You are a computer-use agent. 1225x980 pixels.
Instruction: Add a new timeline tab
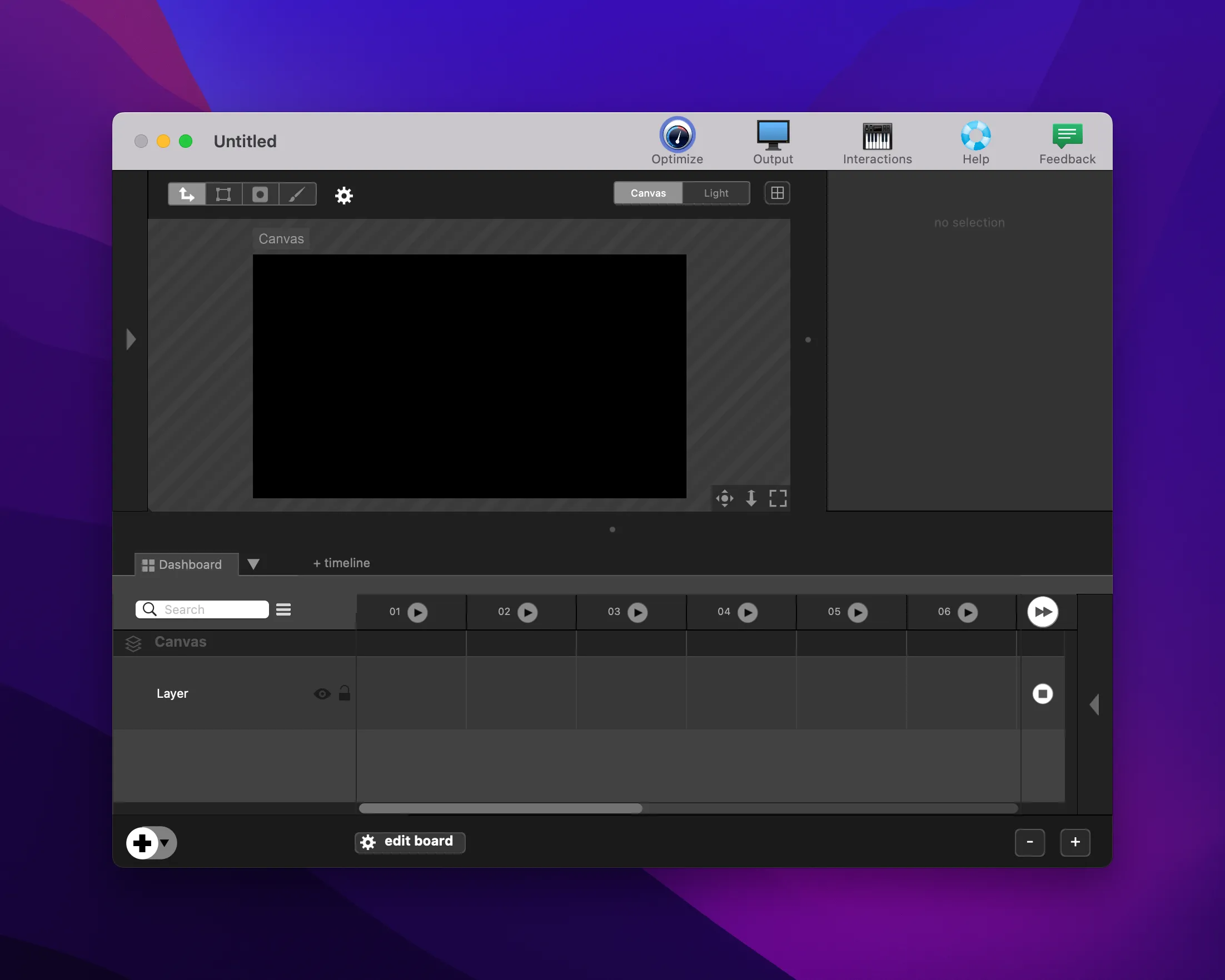point(341,563)
